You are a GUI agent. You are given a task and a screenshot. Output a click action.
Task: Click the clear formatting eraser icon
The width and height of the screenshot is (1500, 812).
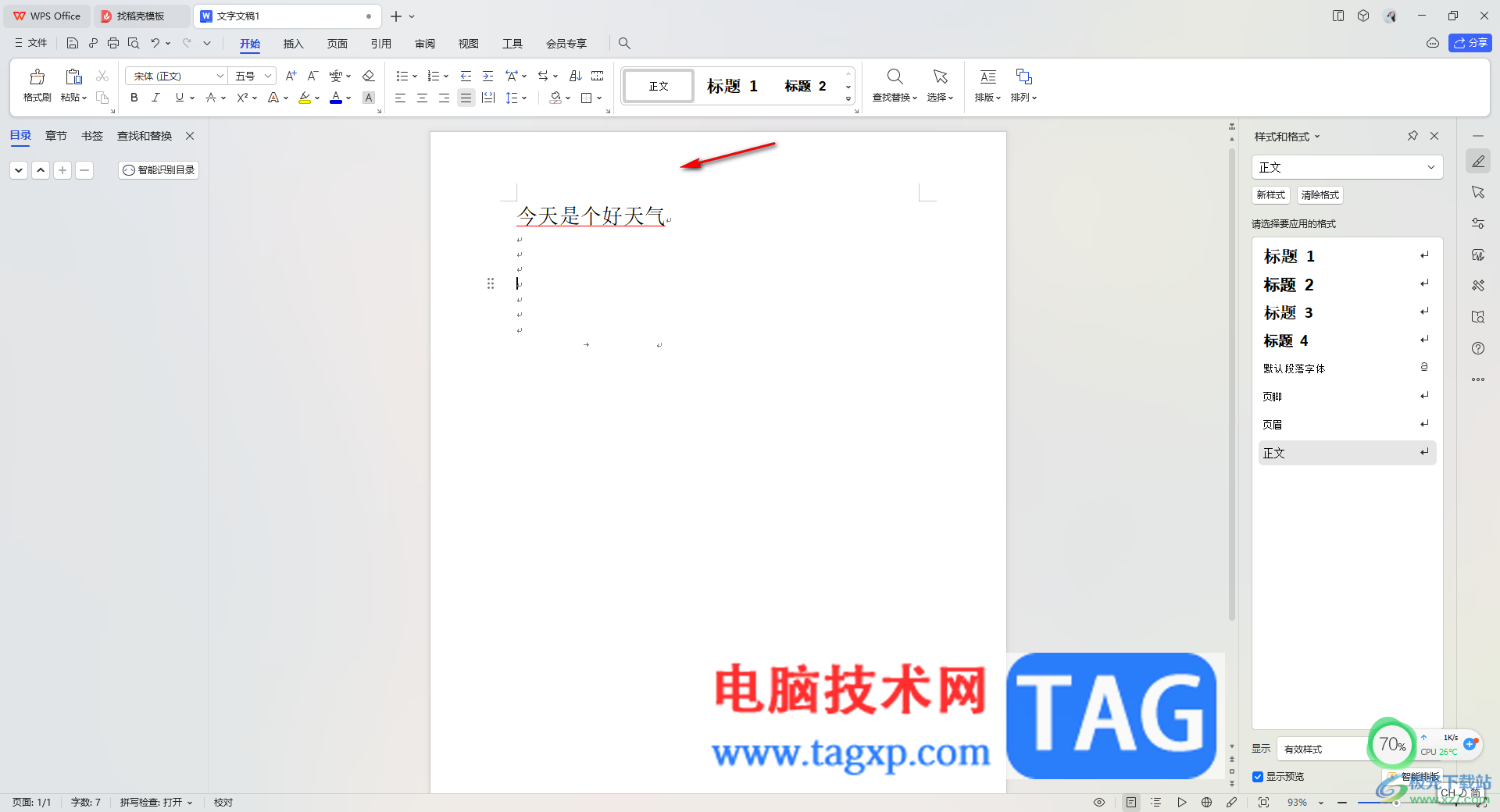tap(369, 76)
